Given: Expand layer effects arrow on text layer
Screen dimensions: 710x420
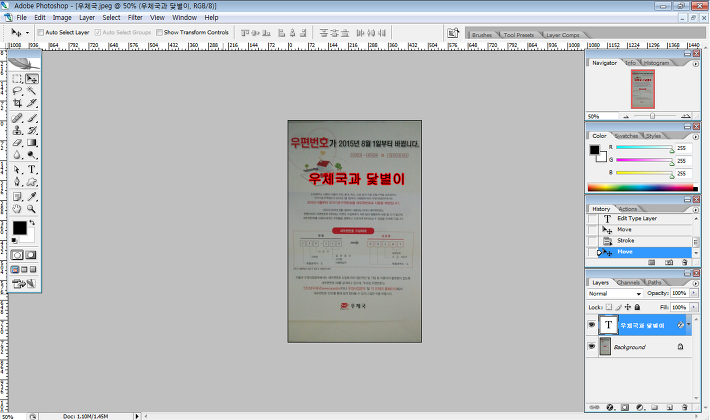Looking at the screenshot, I should [688, 324].
